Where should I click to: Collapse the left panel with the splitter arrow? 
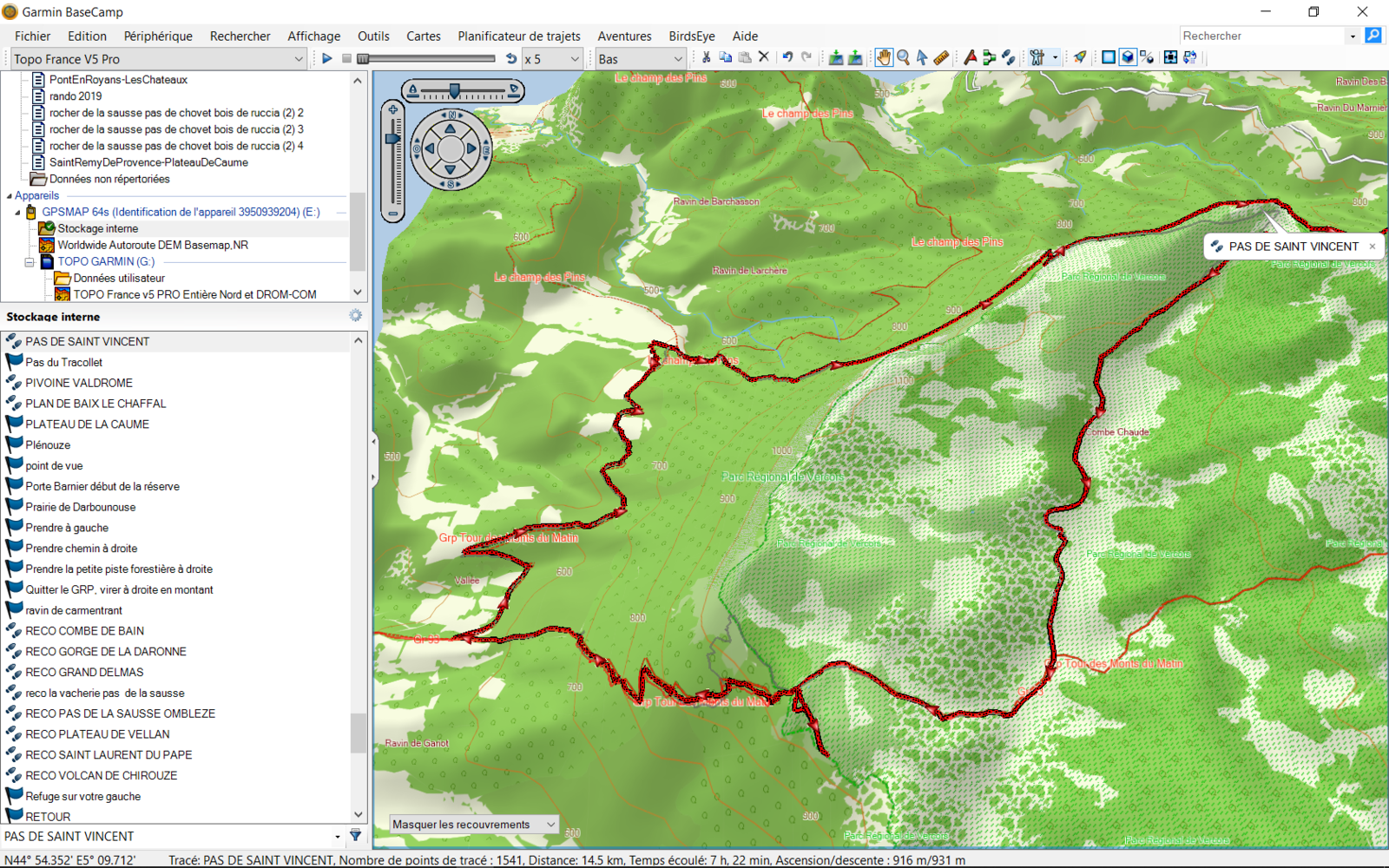pos(374,442)
